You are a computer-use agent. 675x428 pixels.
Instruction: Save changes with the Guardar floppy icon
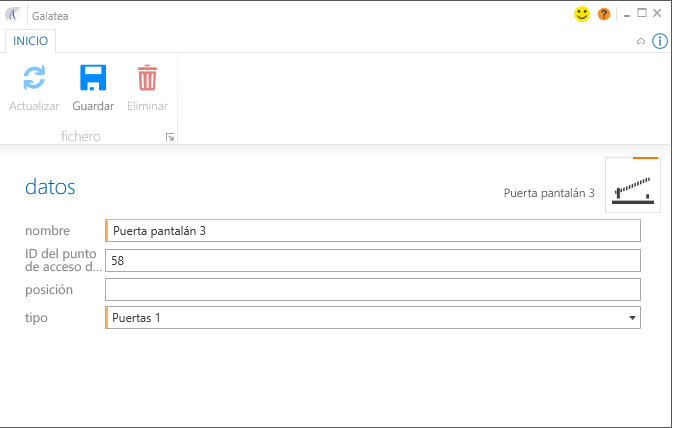(x=93, y=79)
